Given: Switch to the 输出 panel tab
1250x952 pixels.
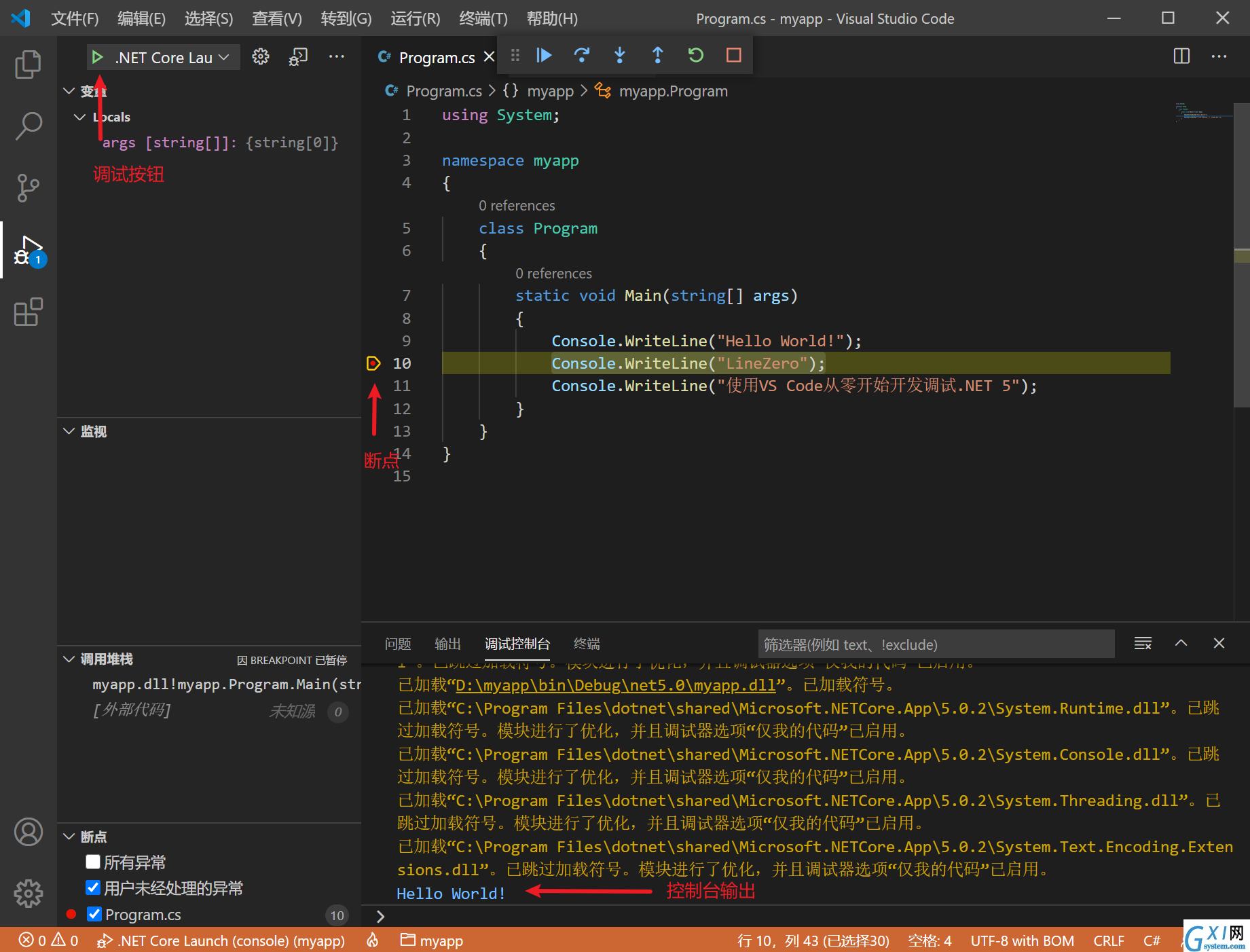Looking at the screenshot, I should 447,644.
